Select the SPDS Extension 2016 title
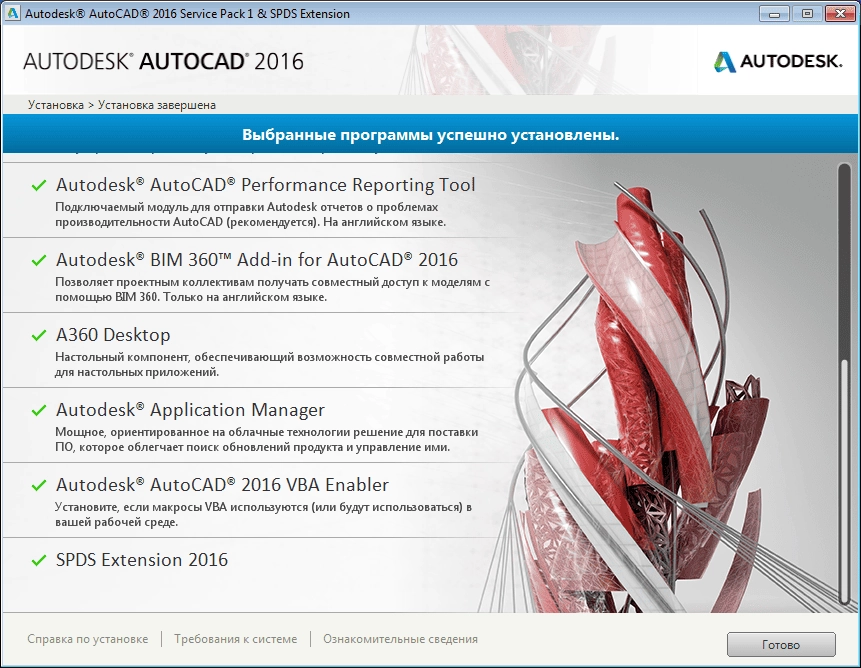Image resolution: width=861 pixels, height=668 pixels. point(142,560)
